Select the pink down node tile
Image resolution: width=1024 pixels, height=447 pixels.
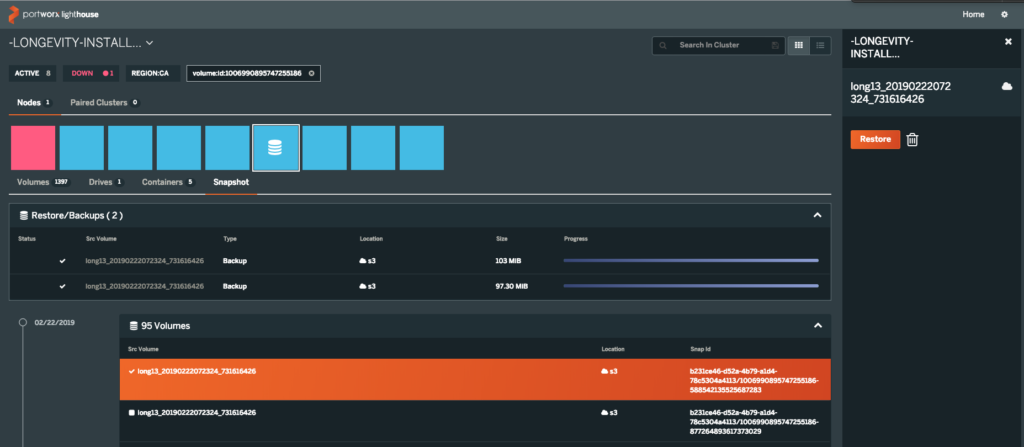(x=33, y=148)
